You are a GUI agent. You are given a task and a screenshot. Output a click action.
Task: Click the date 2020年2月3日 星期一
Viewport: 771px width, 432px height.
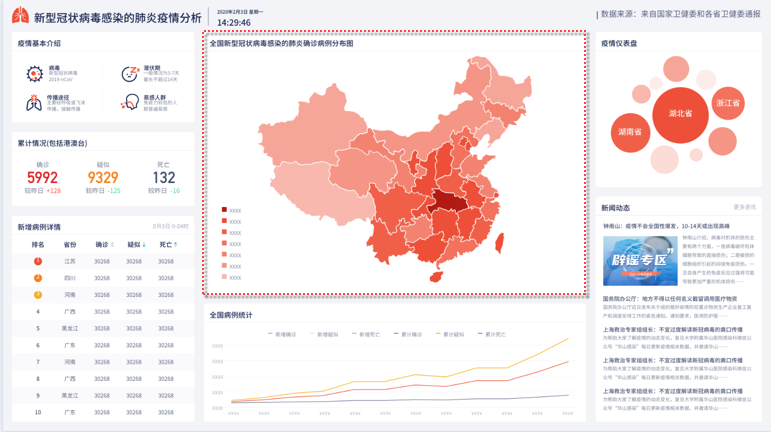click(240, 11)
